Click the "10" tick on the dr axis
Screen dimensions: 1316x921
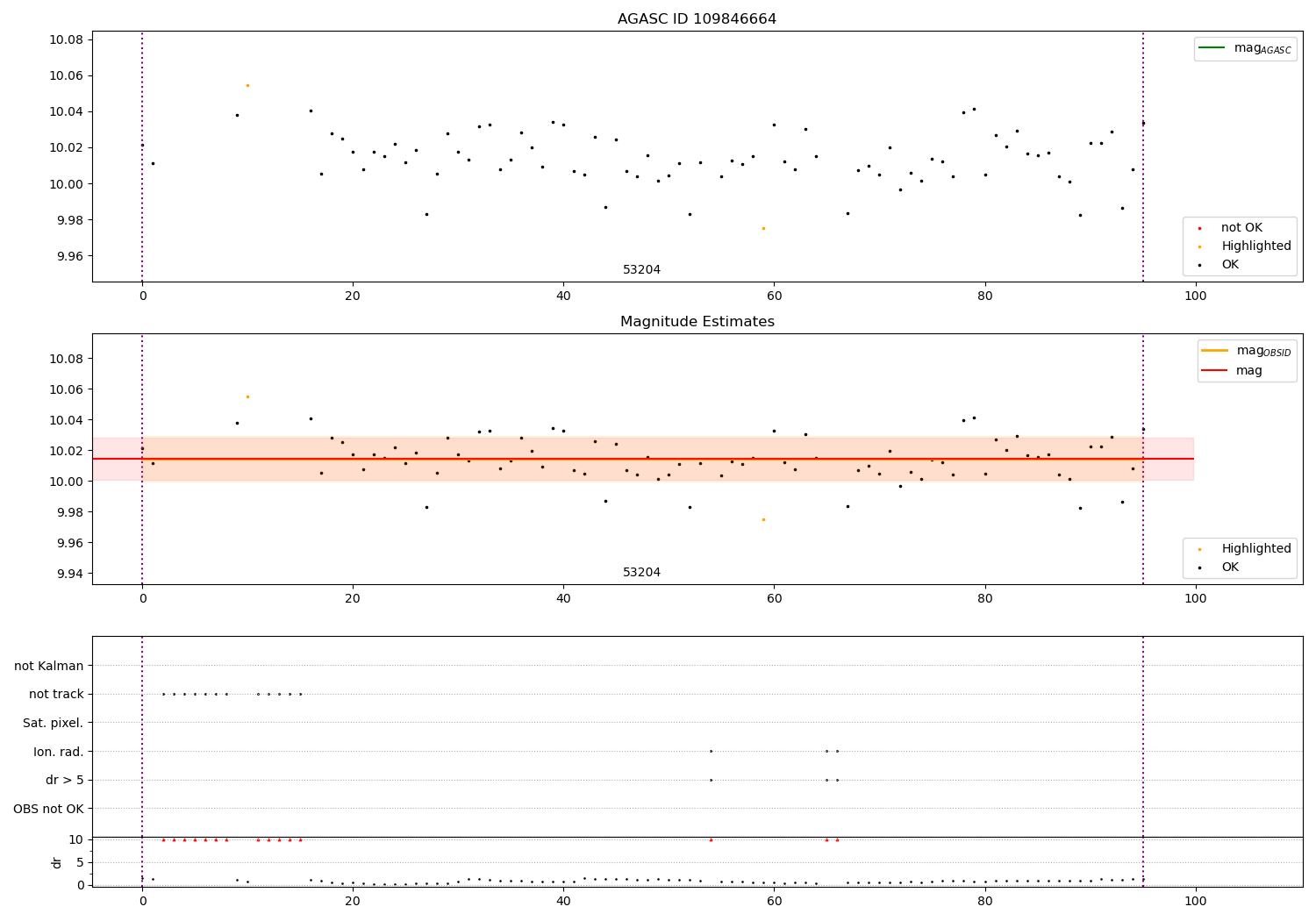coord(76,839)
